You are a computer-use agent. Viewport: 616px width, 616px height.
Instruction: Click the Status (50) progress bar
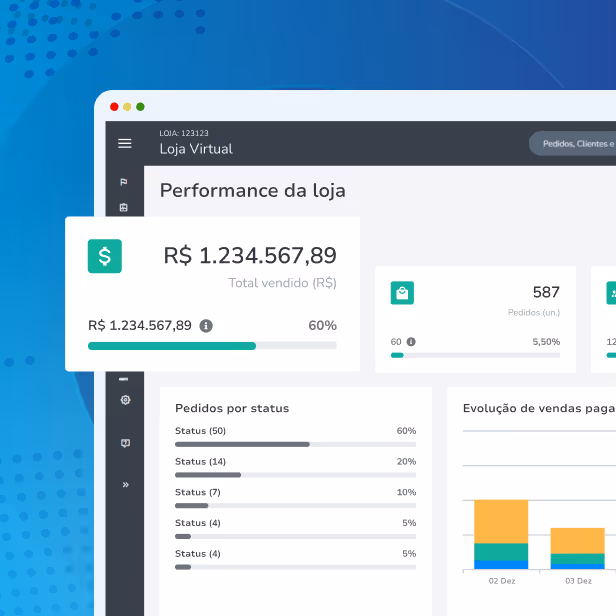pos(295,444)
